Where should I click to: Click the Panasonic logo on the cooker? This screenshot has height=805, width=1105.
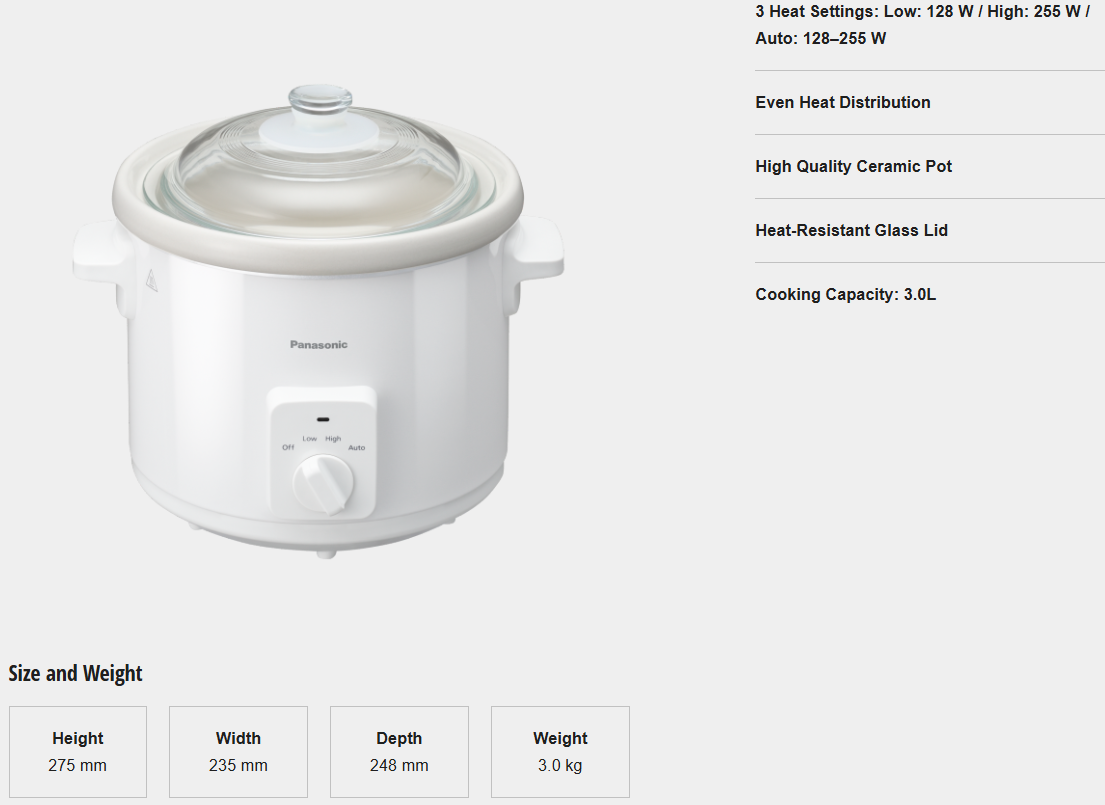tap(319, 345)
